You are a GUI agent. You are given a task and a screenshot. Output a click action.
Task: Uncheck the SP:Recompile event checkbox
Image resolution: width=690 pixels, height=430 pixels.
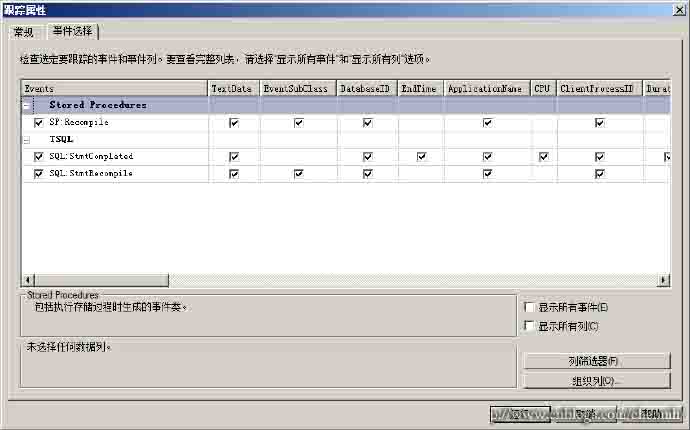39,123
